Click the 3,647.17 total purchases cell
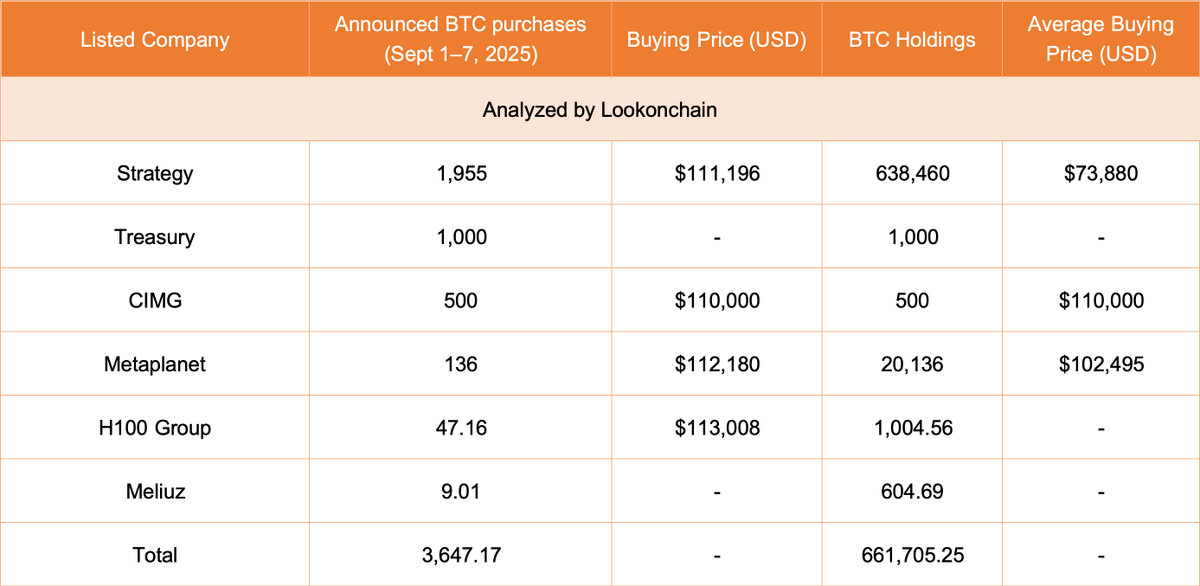Image resolution: width=1200 pixels, height=586 pixels. point(461,555)
